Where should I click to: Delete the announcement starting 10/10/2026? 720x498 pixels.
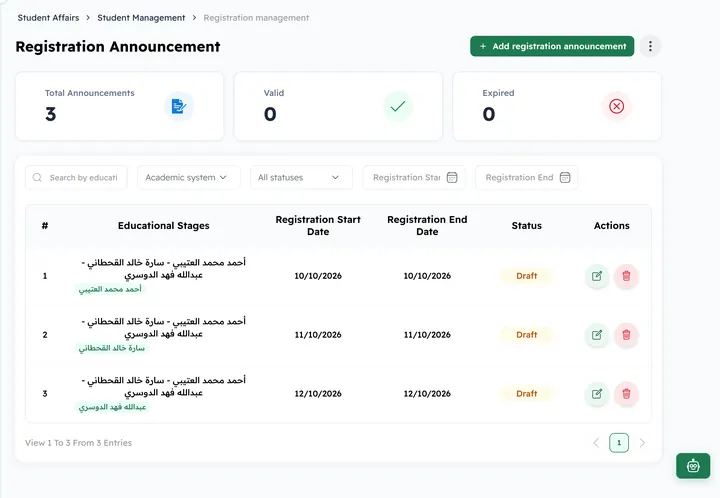click(x=626, y=276)
